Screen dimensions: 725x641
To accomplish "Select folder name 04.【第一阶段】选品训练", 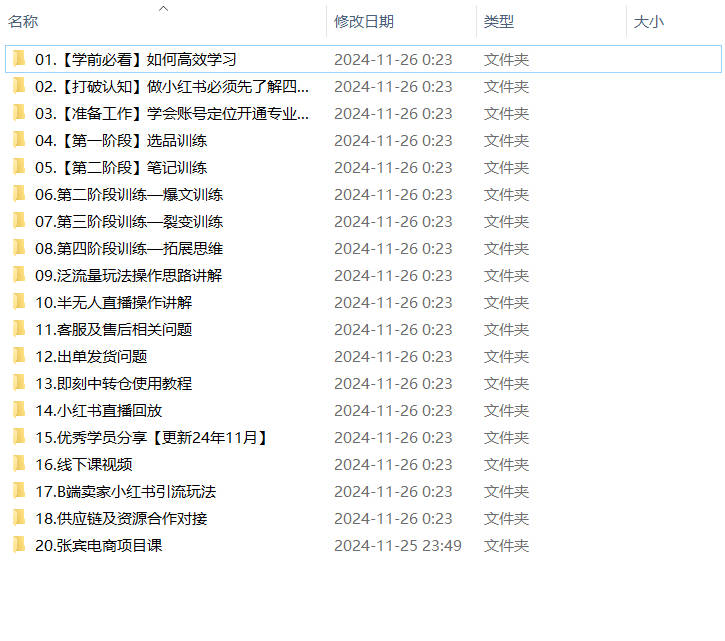I will (121, 141).
